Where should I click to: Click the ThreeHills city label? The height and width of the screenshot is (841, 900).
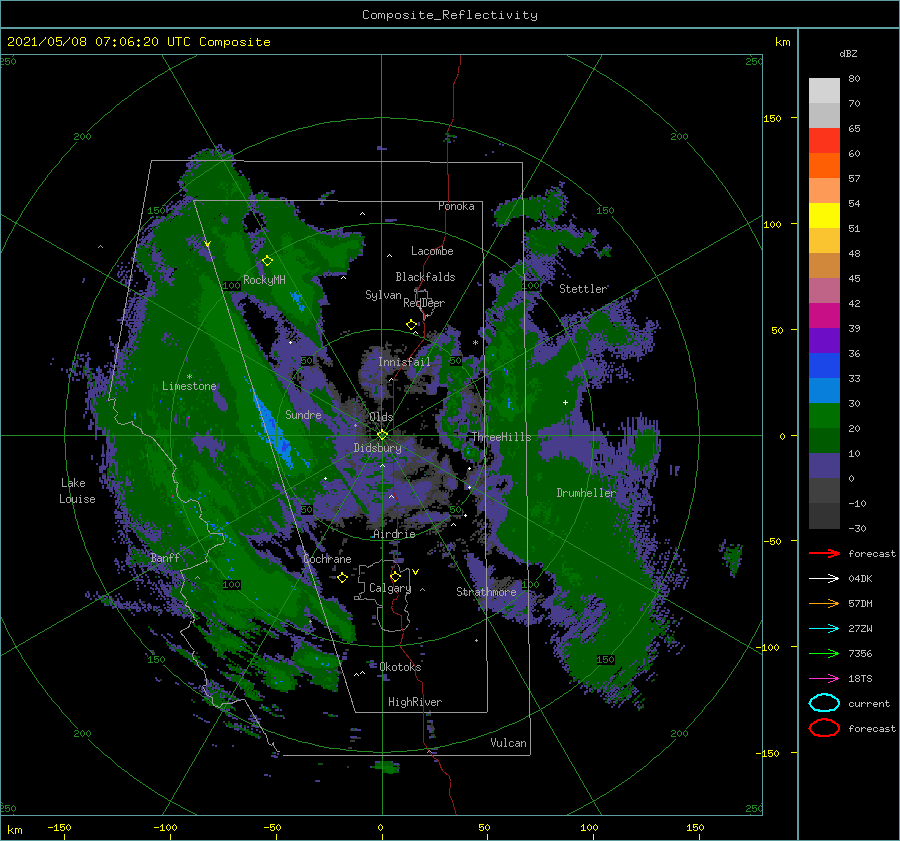click(501, 437)
